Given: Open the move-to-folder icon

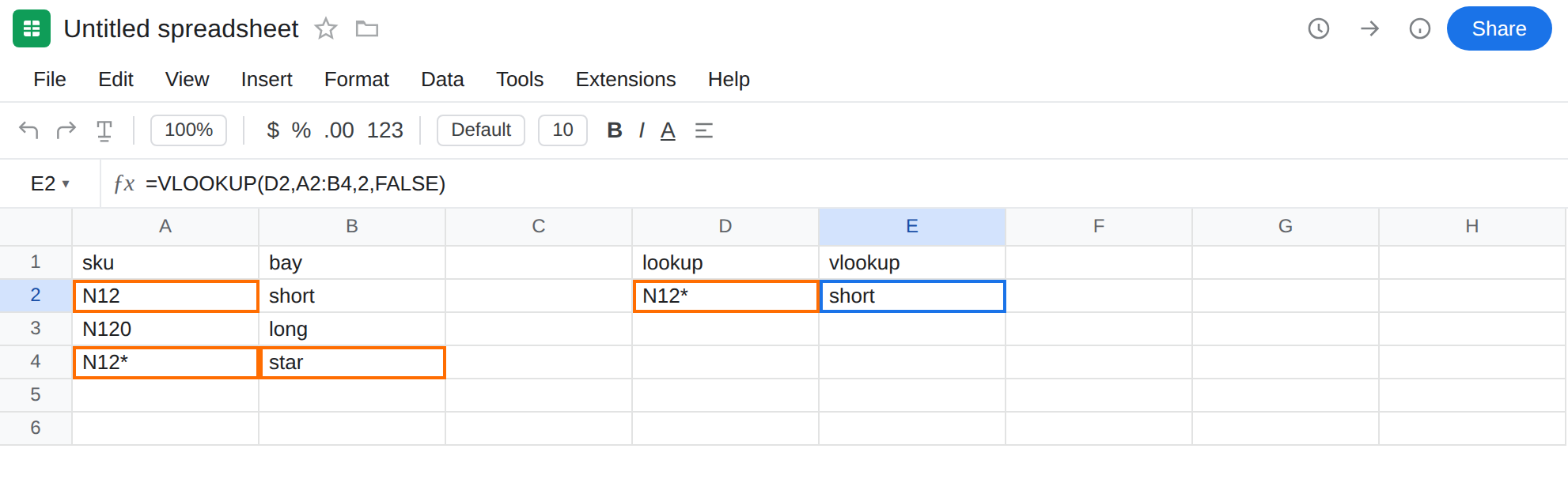Looking at the screenshot, I should pos(367,29).
